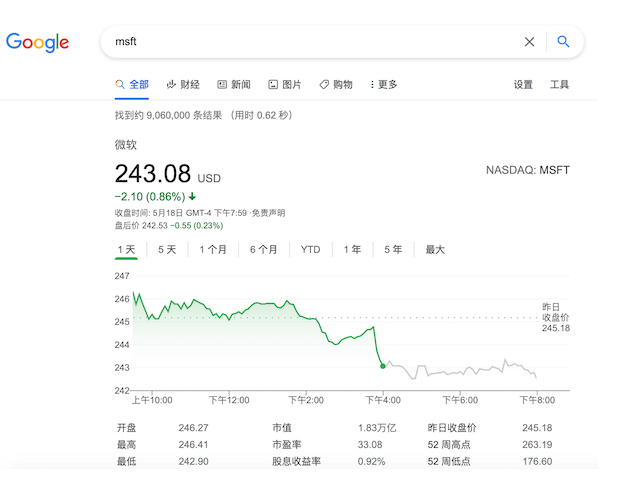Click the 下午4:00 axis label
This screenshot has height=488, width=621.
coord(383,400)
